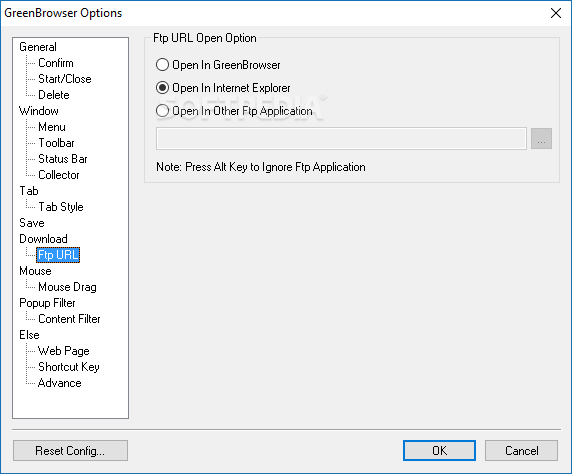This screenshot has width=572, height=474.
Task: Select the Mouse Drag tree item
Action: pyautogui.click(x=67, y=287)
